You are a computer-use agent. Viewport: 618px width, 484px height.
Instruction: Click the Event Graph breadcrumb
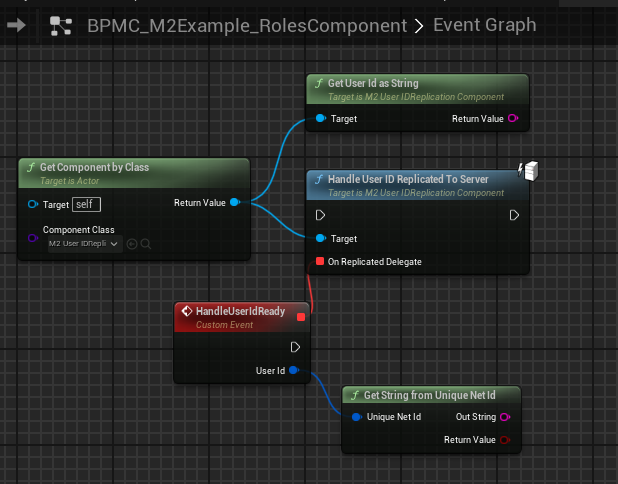[x=484, y=25]
